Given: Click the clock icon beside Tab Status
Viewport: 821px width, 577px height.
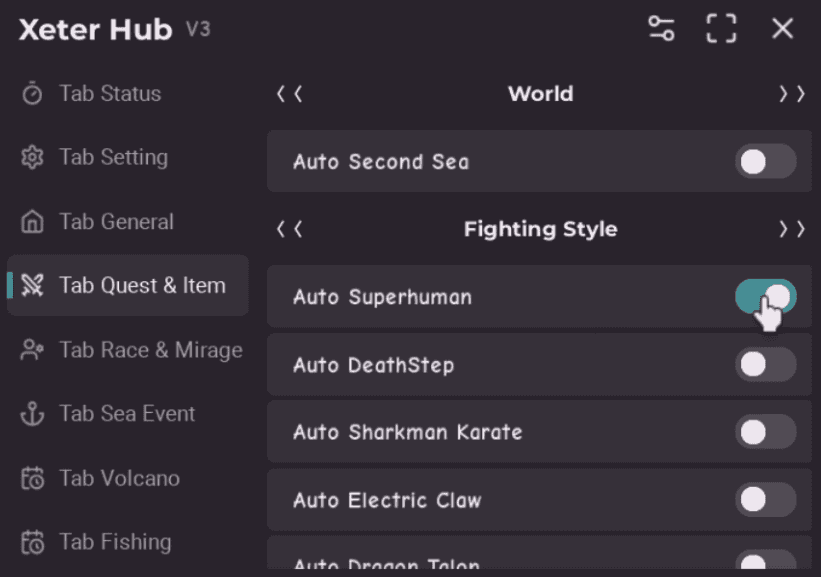Looking at the screenshot, I should (33, 93).
